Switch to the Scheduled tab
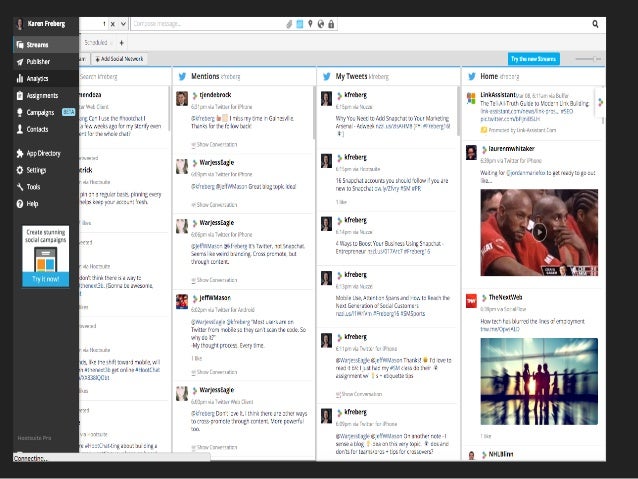The height and width of the screenshot is (479, 638). pos(96,42)
